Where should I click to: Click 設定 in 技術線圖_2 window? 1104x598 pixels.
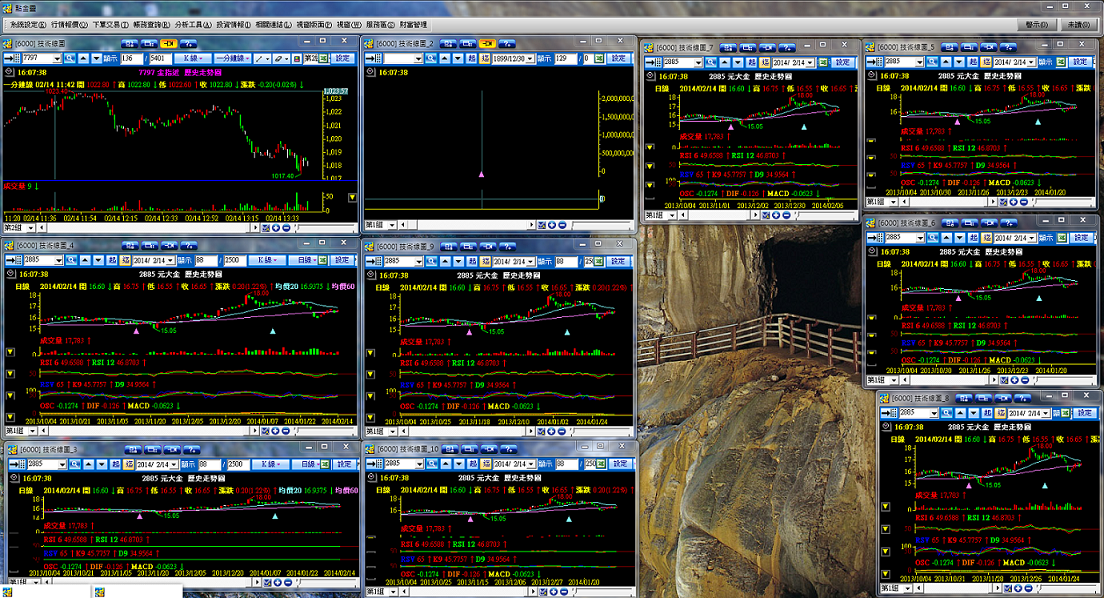pyautogui.click(x=617, y=58)
